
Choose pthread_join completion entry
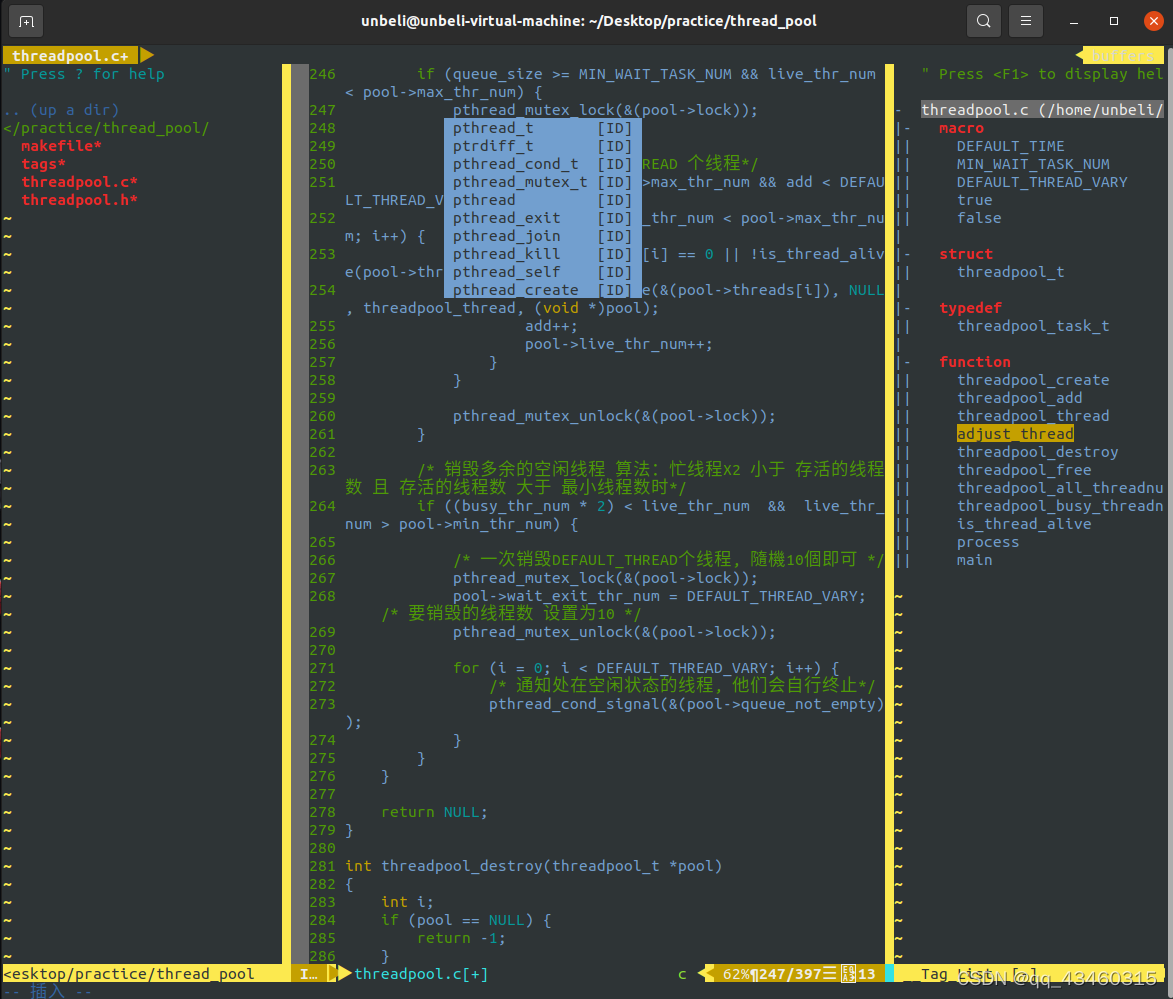coord(542,236)
